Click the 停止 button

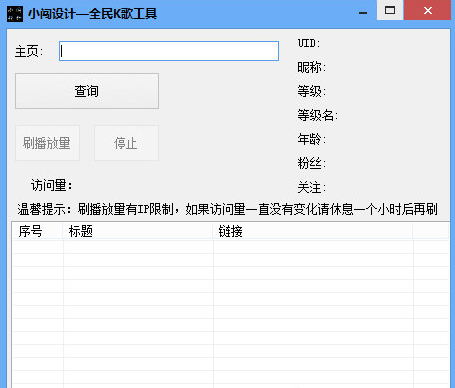point(126,143)
